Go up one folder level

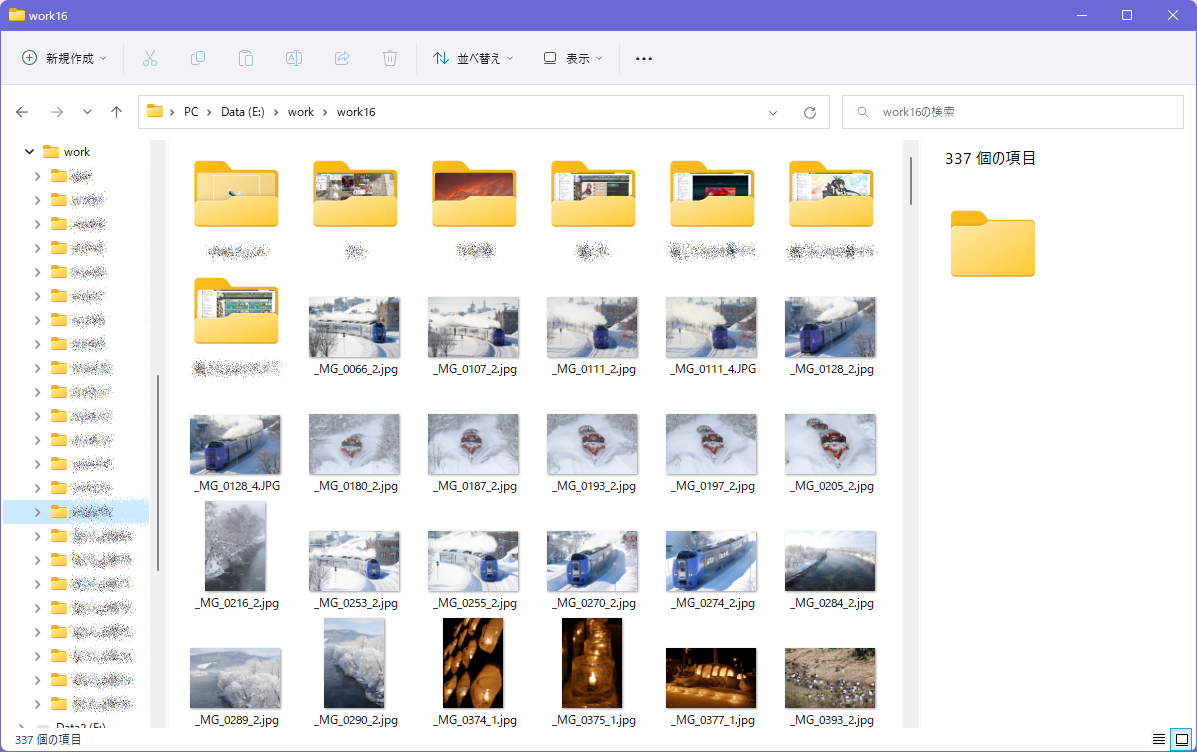click(x=116, y=112)
